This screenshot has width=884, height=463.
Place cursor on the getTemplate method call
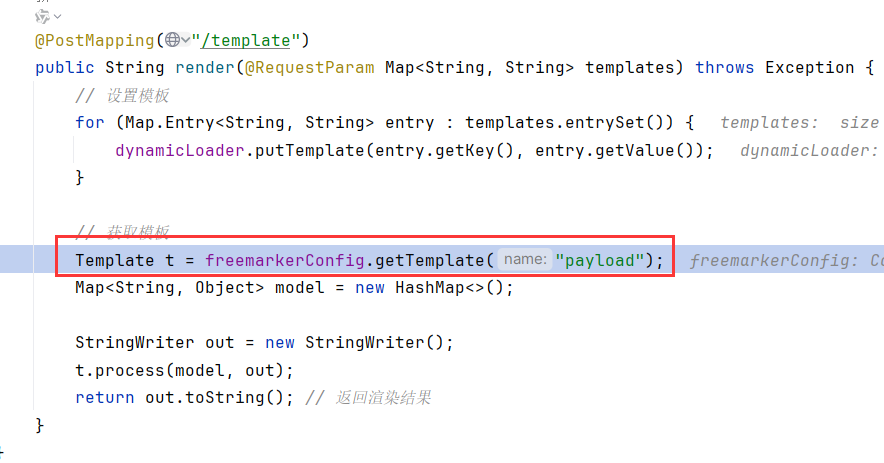pos(429,261)
